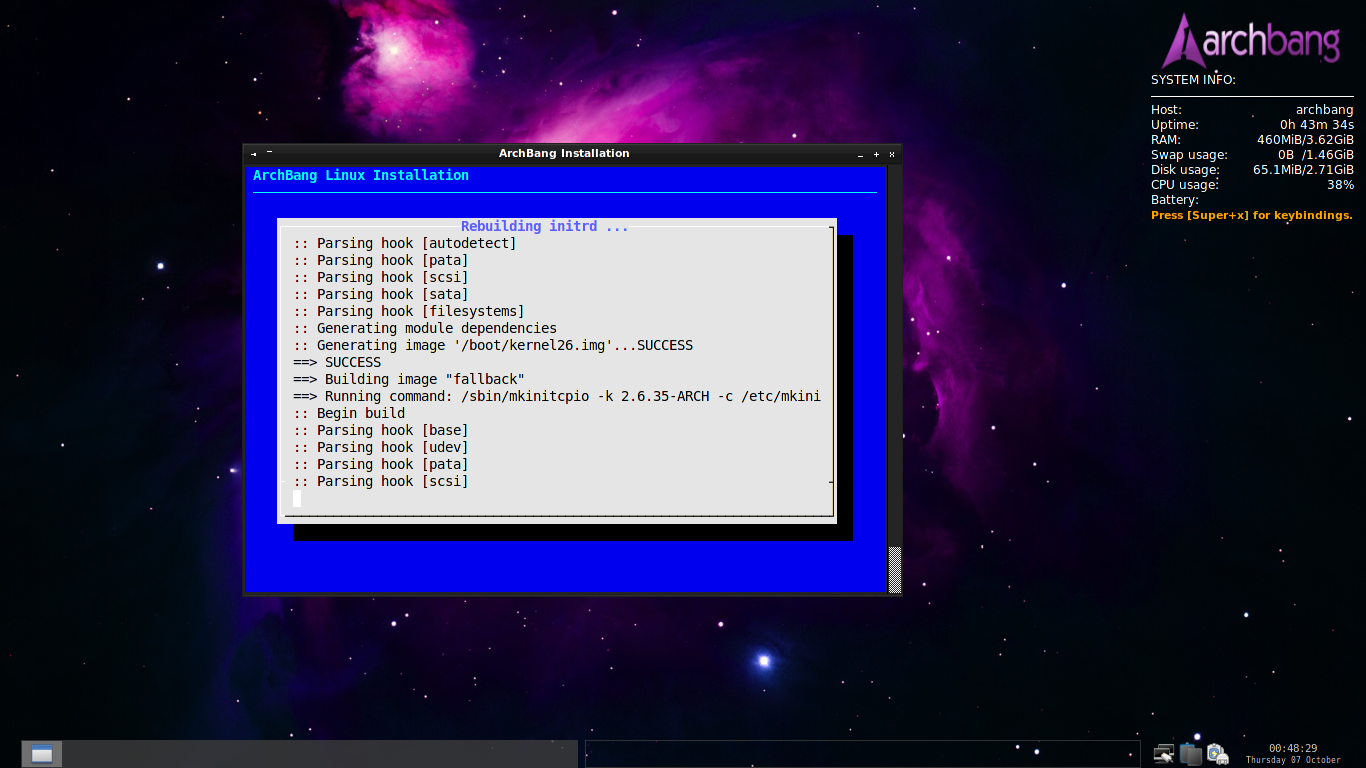Maximize the ArchBang Installation window
The height and width of the screenshot is (768, 1366).
click(877, 154)
